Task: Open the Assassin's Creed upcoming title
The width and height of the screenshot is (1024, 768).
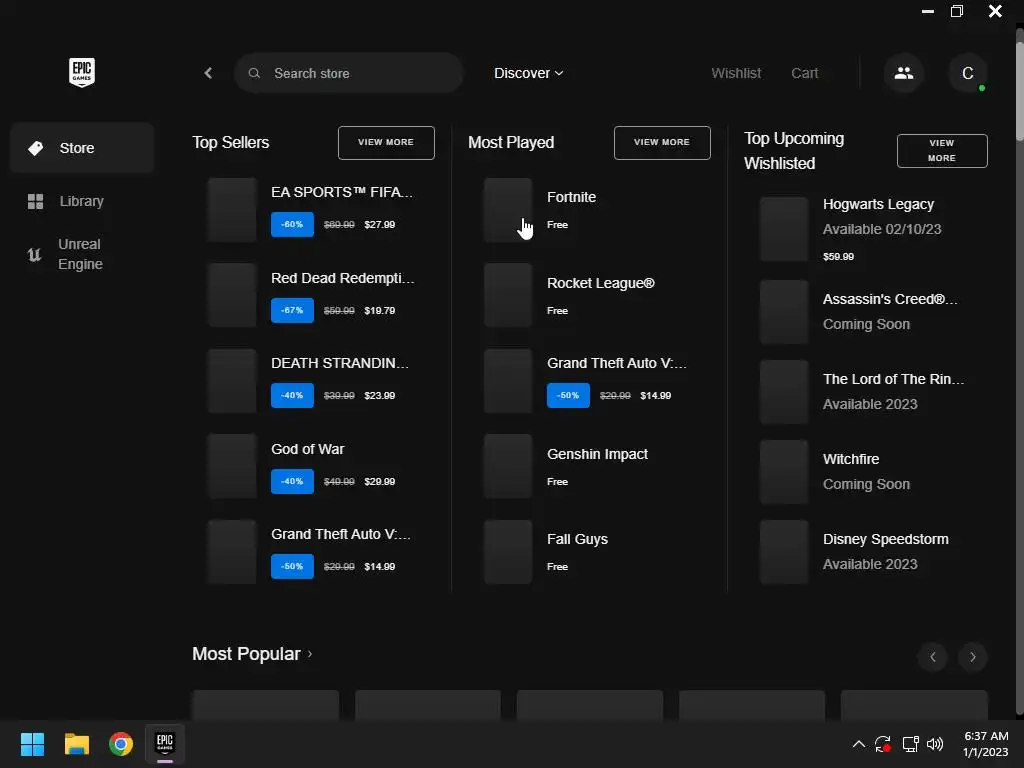Action: pos(889,299)
